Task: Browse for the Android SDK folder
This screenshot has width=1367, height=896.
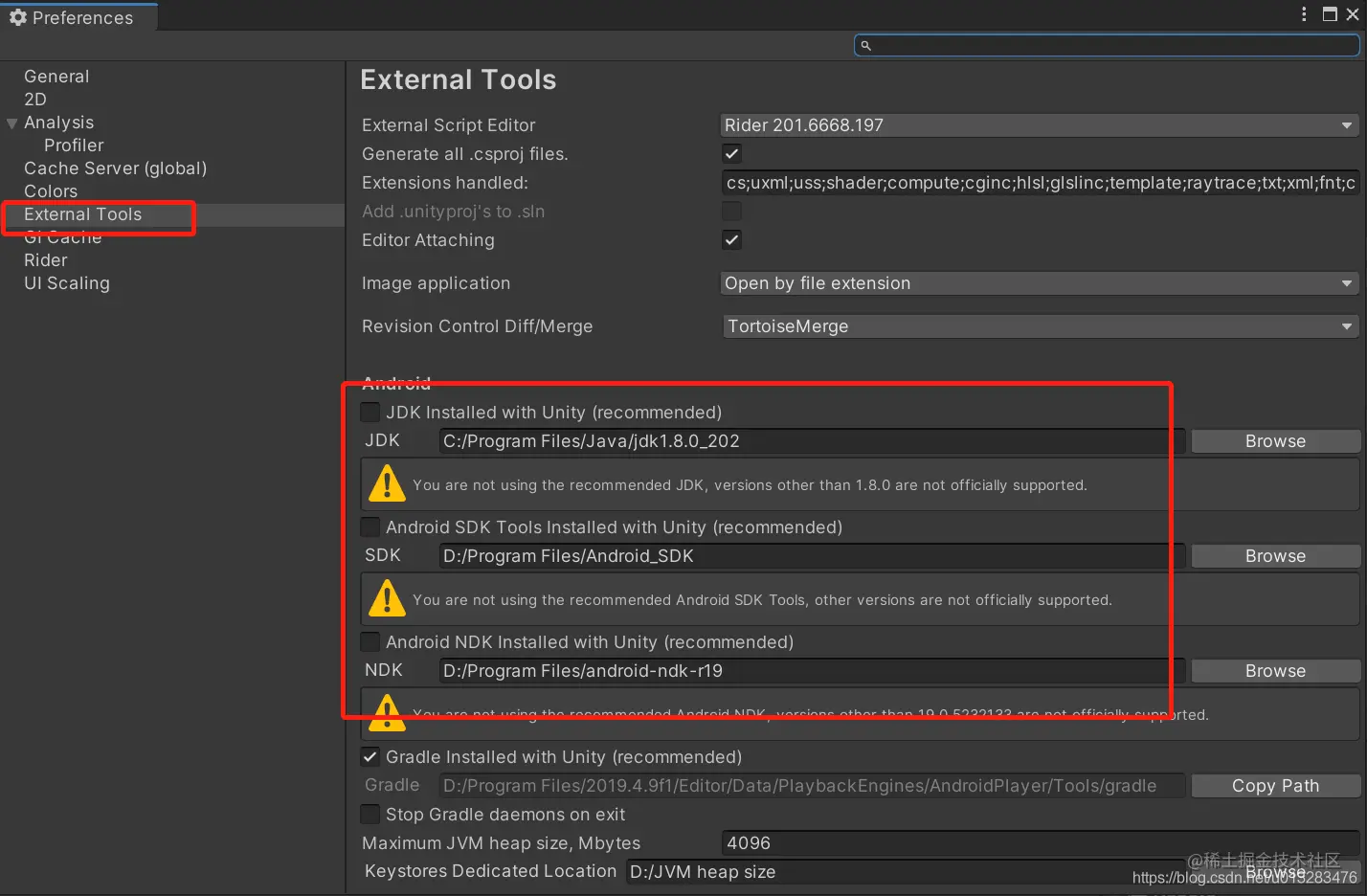Action: (x=1275, y=556)
